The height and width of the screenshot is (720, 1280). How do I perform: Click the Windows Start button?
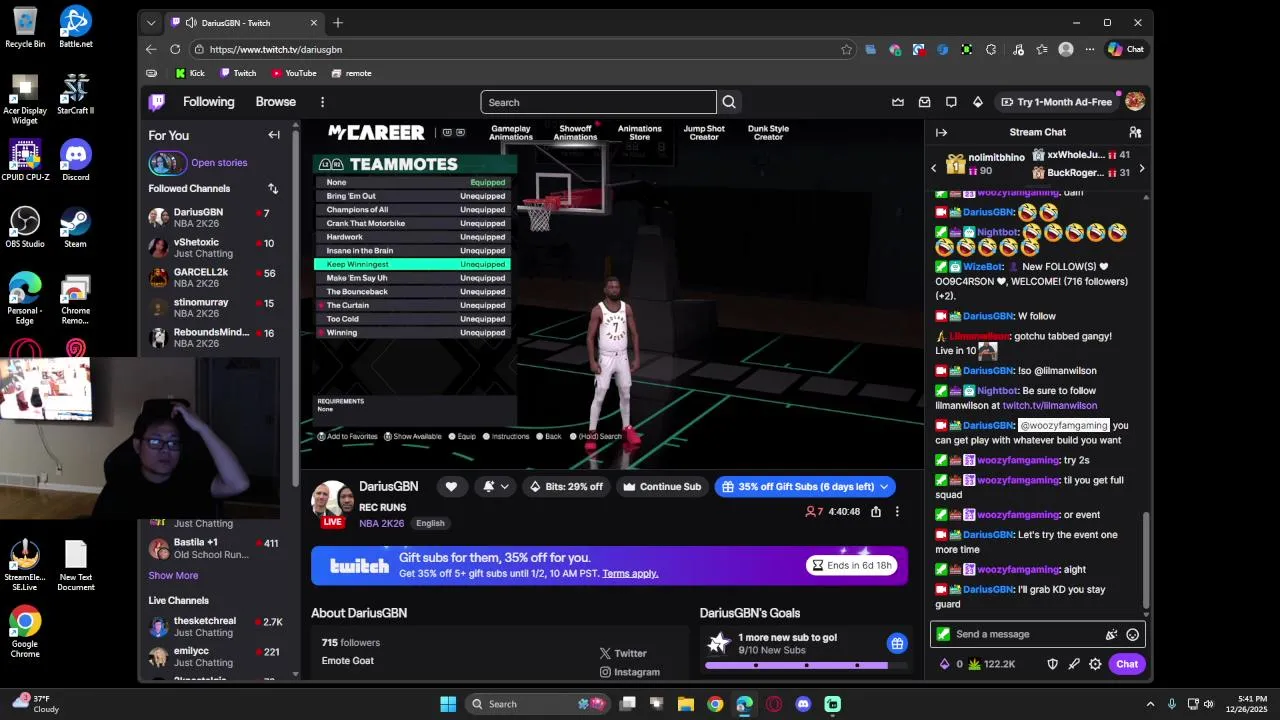click(x=448, y=704)
